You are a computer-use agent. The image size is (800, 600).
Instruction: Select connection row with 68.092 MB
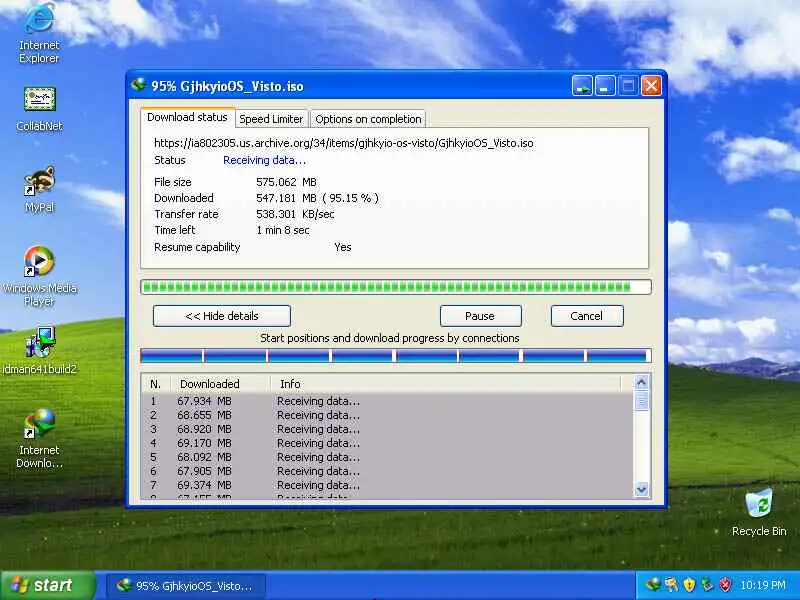(387, 457)
